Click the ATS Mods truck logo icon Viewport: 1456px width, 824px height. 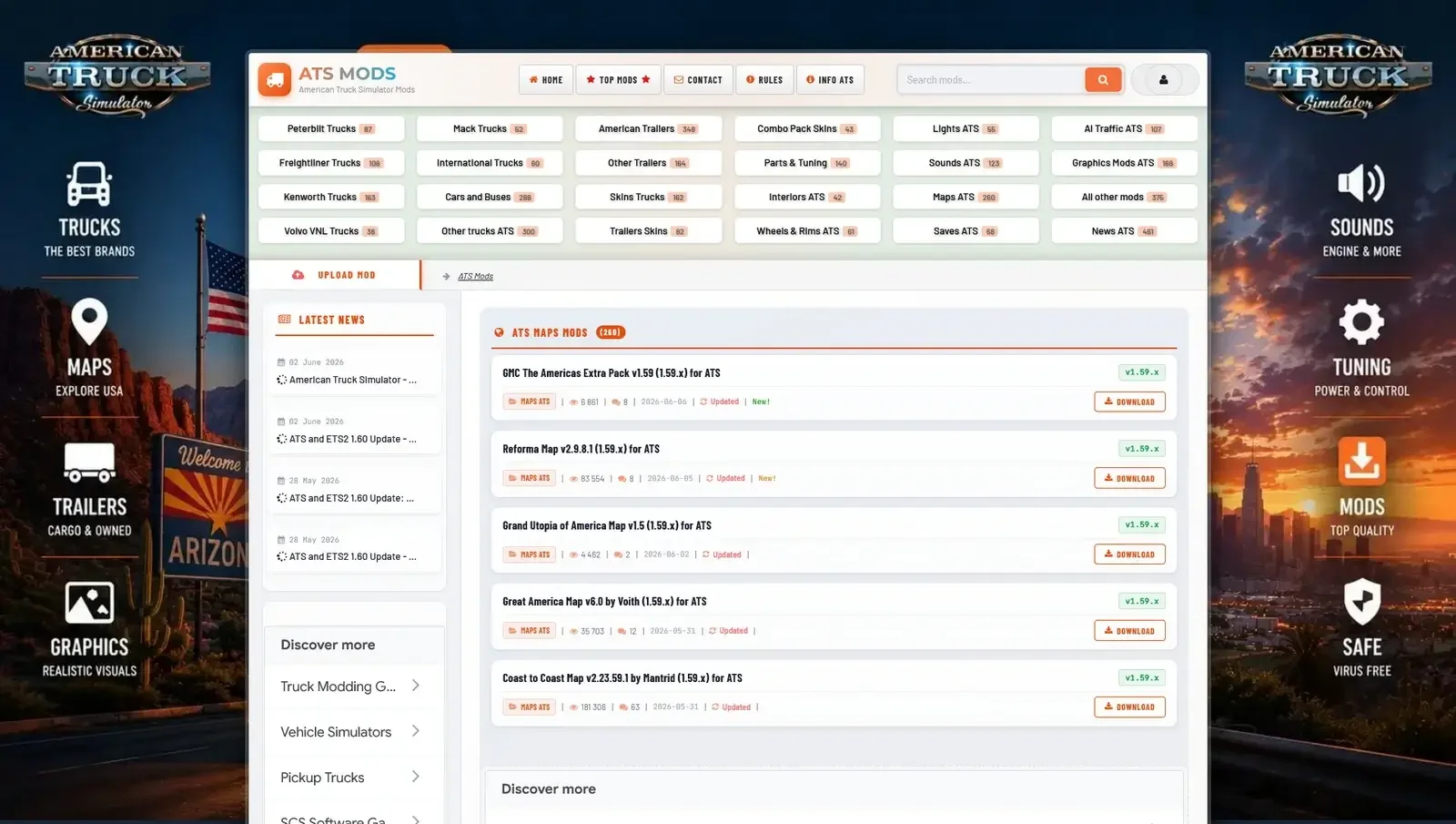tap(274, 79)
